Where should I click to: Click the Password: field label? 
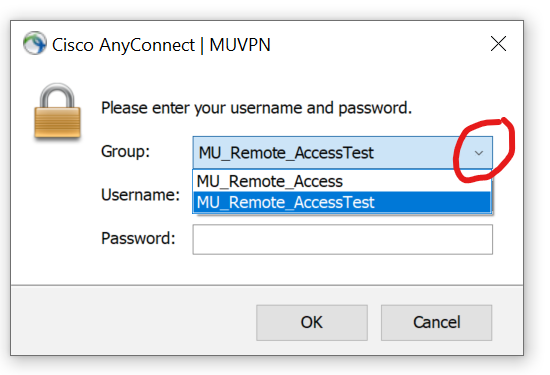click(x=138, y=238)
